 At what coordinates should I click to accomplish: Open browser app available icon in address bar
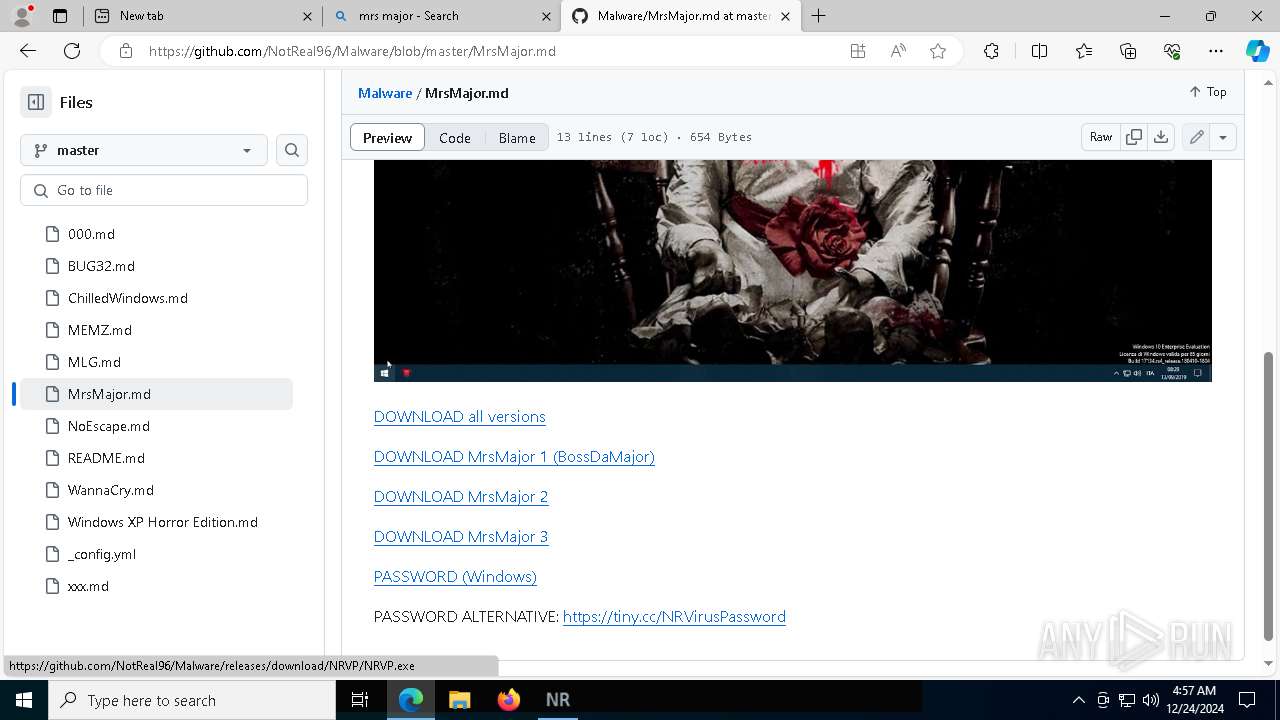point(858,51)
